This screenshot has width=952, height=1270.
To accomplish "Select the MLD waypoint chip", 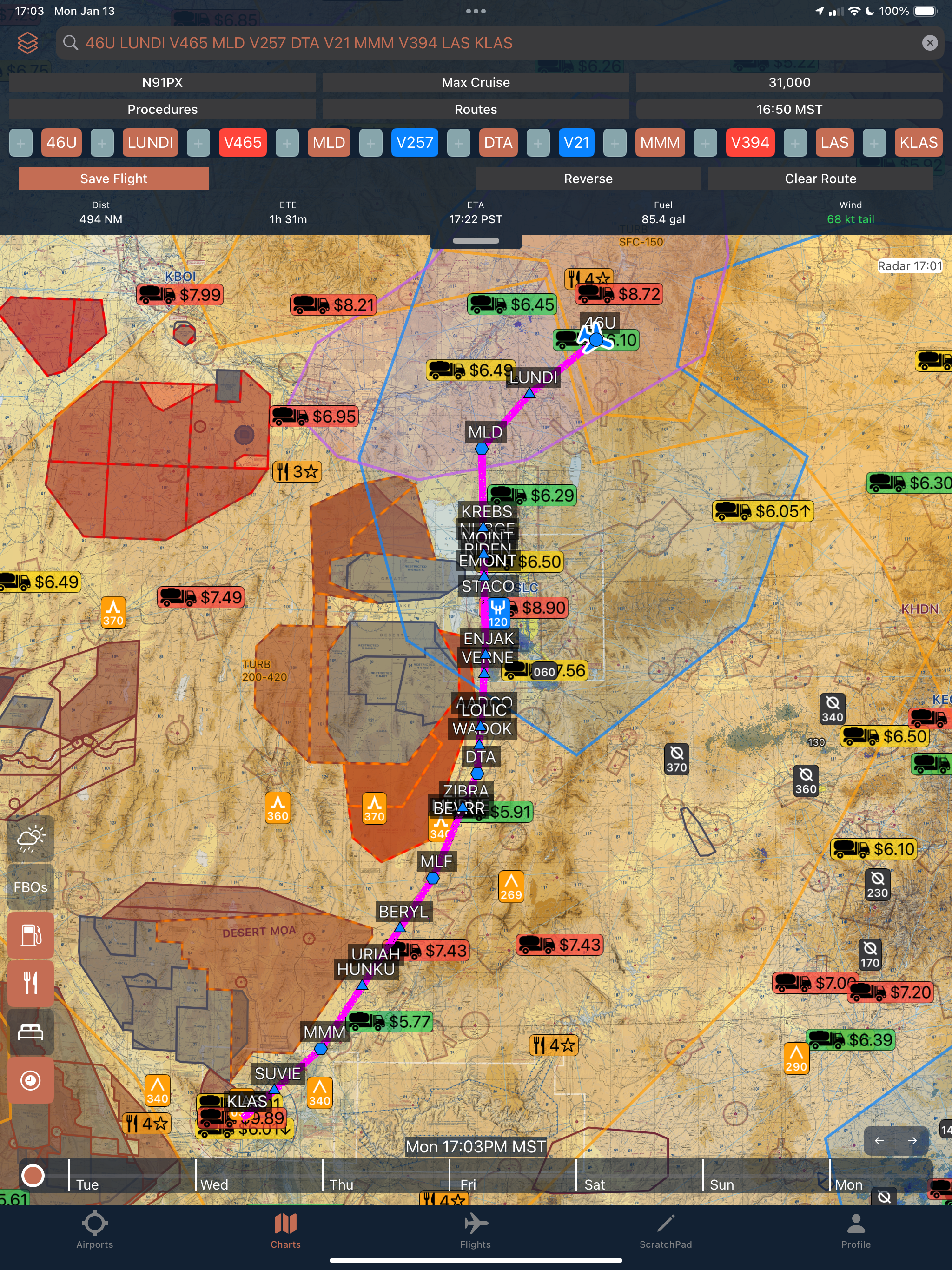I will click(329, 142).
